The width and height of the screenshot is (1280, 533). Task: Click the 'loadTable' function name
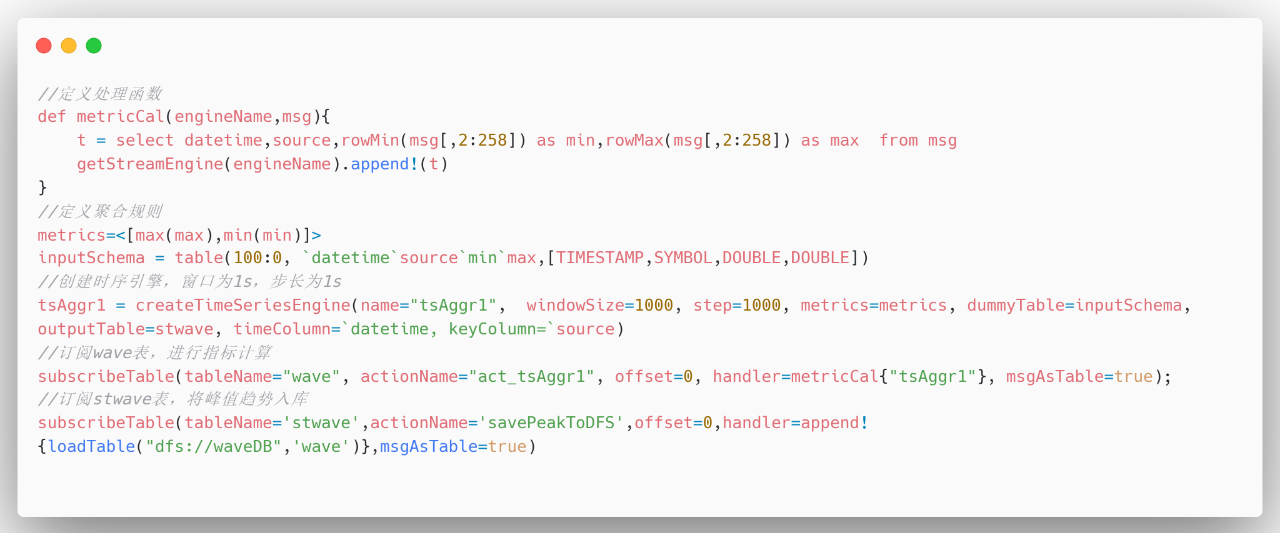click(91, 446)
